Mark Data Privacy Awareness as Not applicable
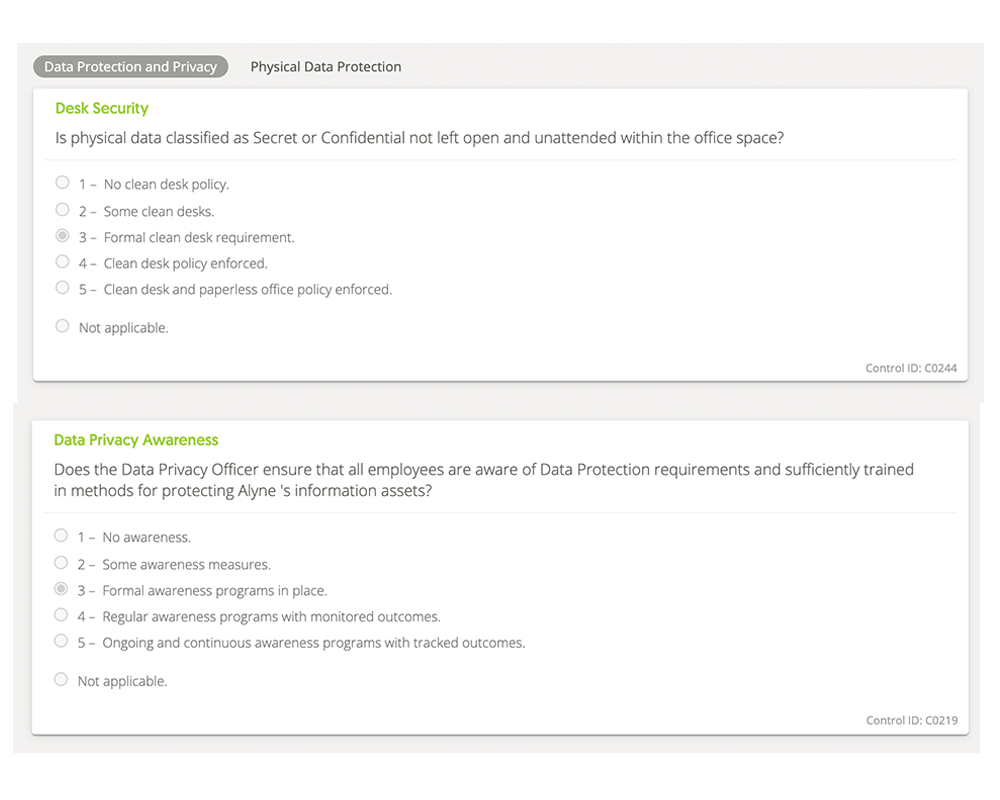Image resolution: width=1000 pixels, height=800 pixels. click(x=61, y=679)
